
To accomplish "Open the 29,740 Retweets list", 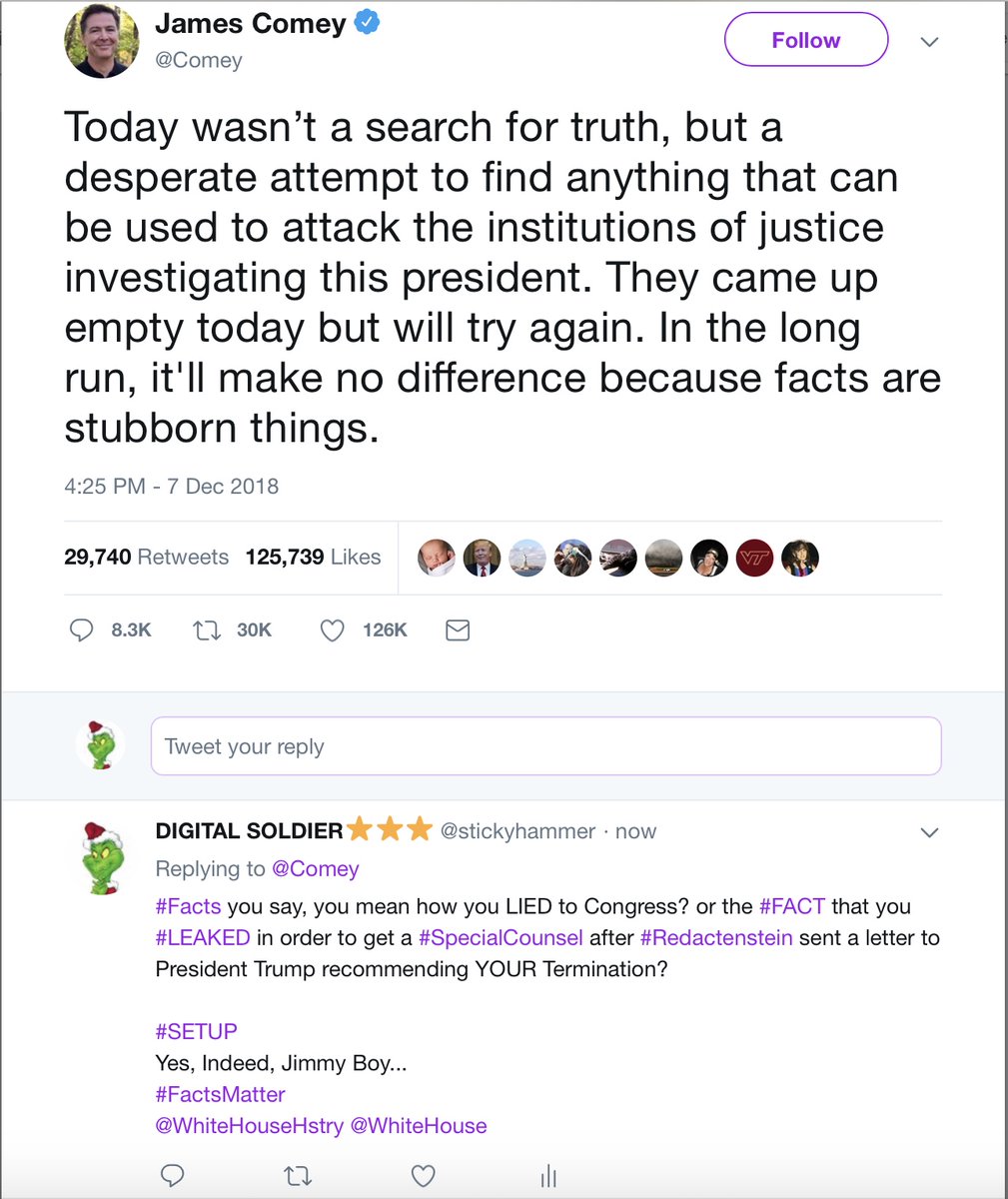I will [x=146, y=558].
